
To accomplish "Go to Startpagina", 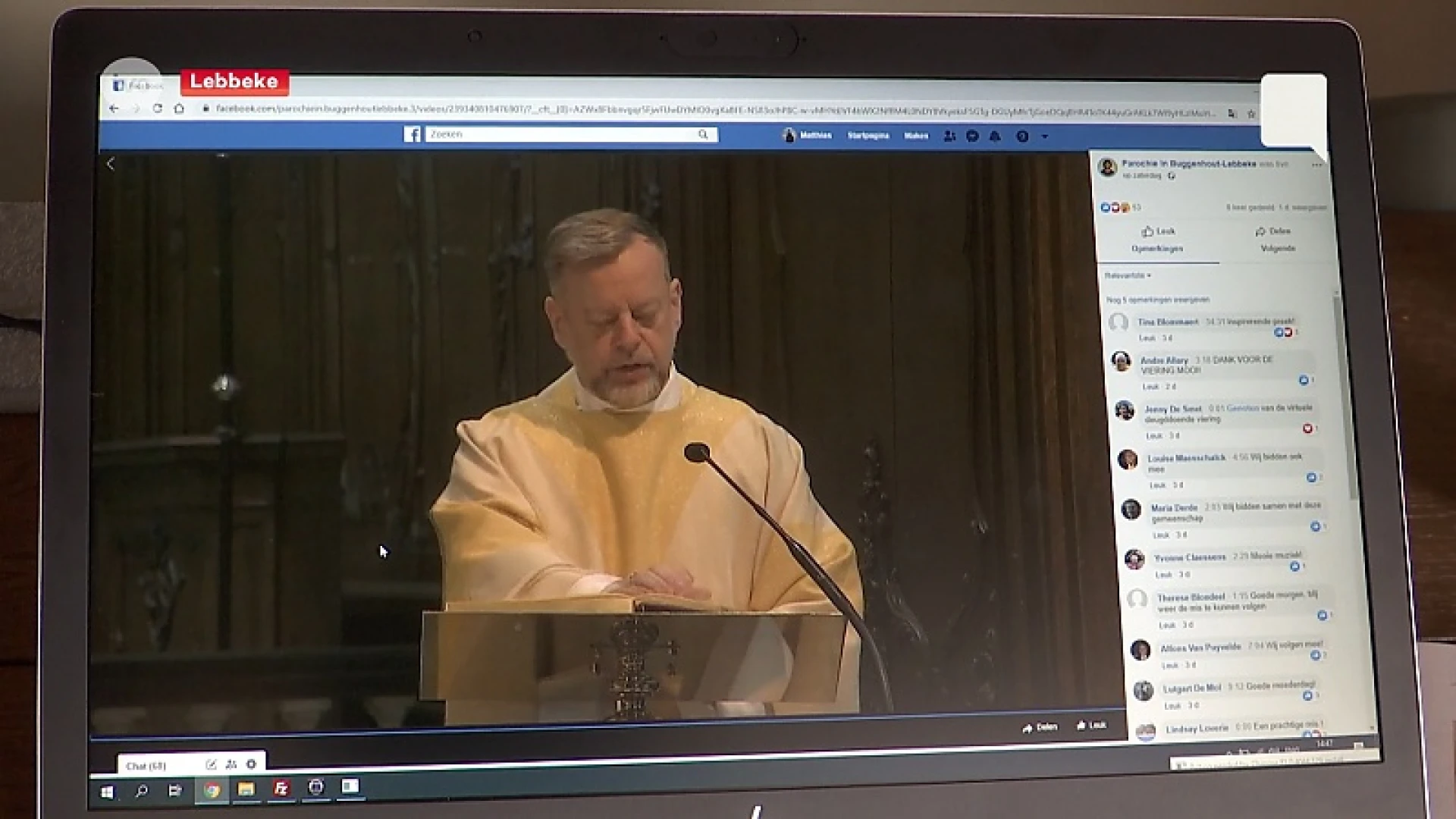I will pyautogui.click(x=868, y=136).
